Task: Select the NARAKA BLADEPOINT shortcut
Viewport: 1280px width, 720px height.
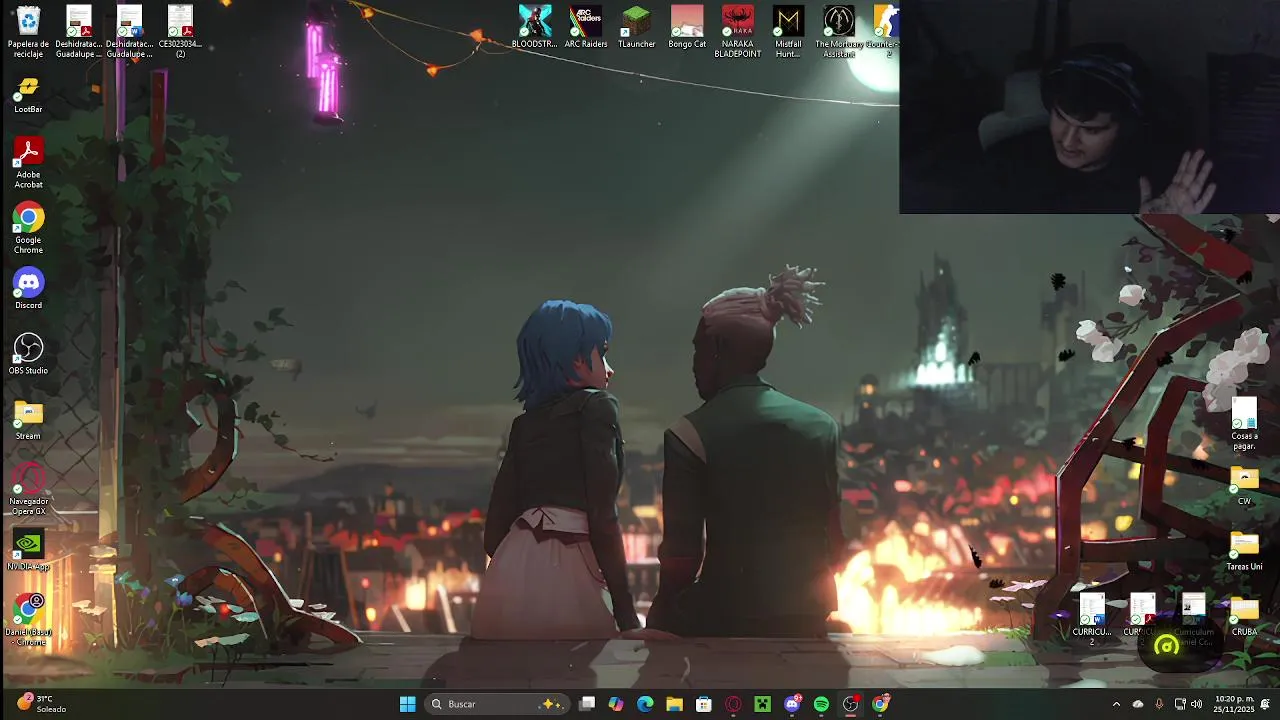Action: 738,31
